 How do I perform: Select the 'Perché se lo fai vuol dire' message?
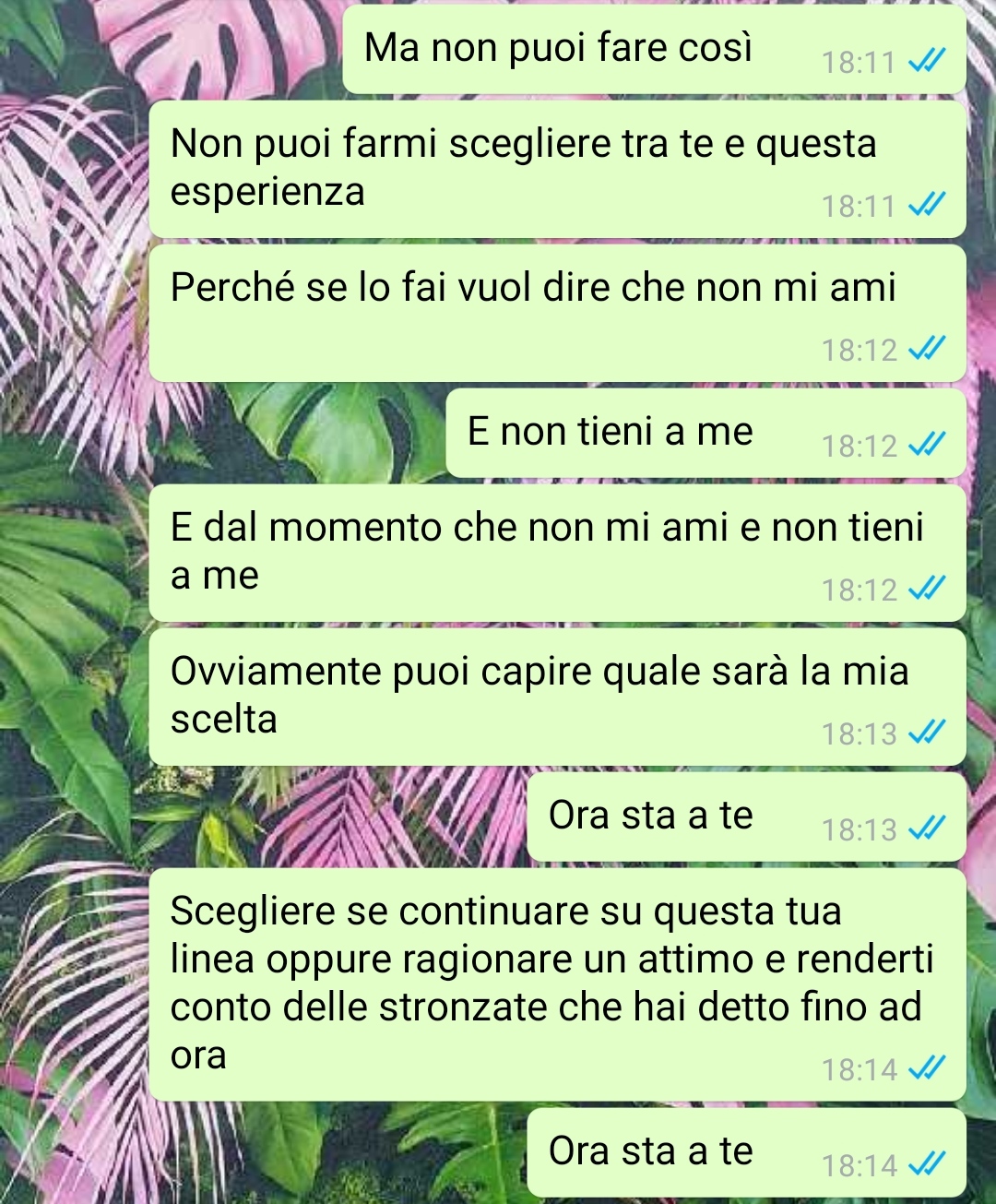[557, 313]
